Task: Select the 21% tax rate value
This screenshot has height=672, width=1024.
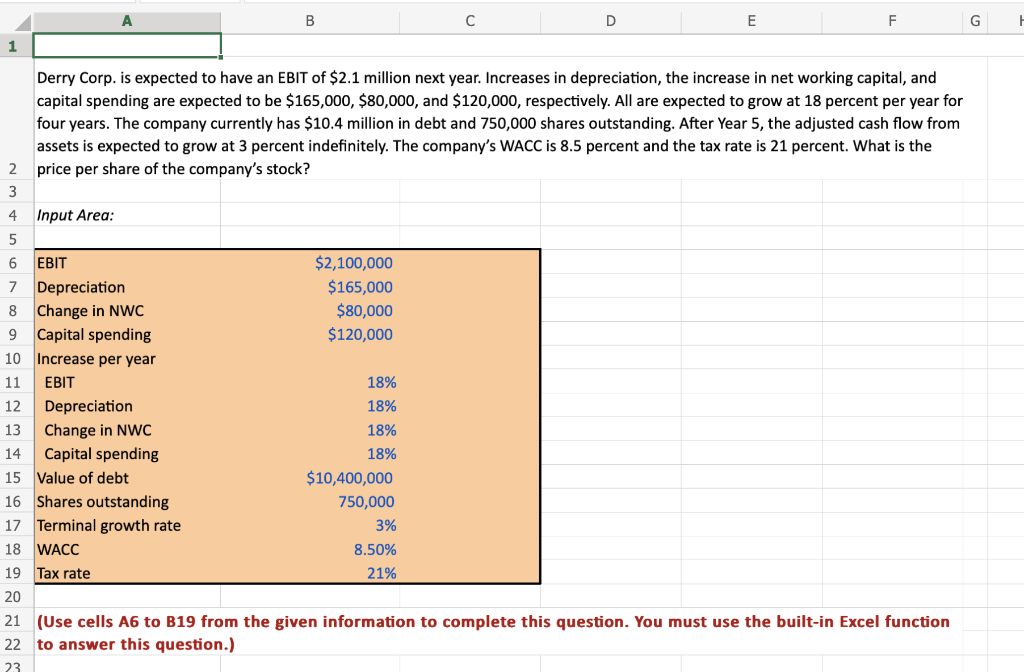Action: pos(381,573)
